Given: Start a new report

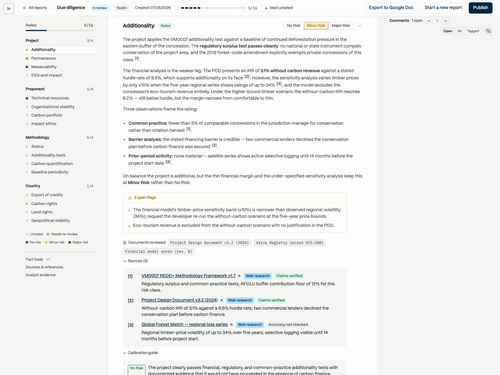Looking at the screenshot, I should point(443,8).
